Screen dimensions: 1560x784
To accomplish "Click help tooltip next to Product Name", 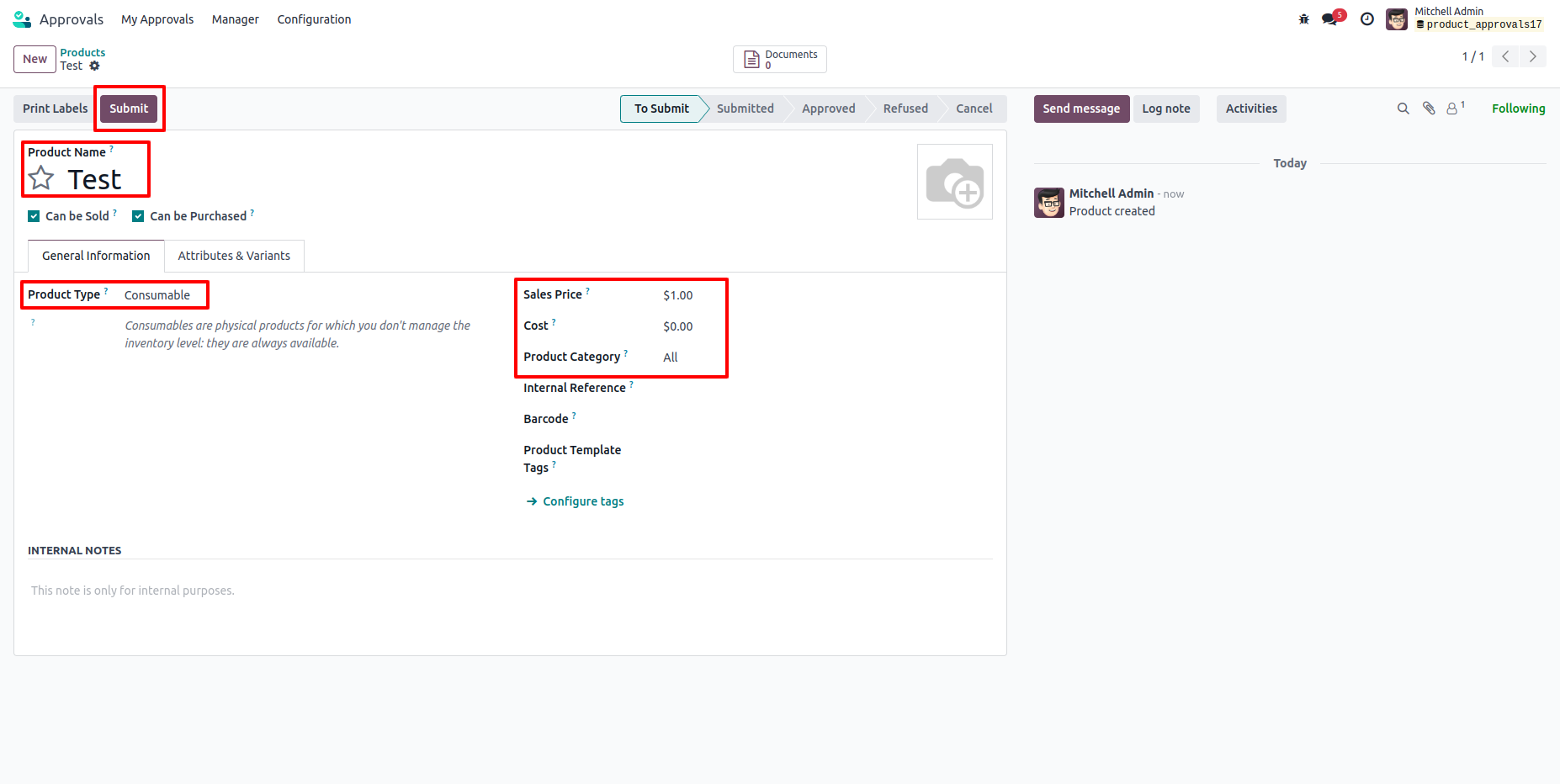I will coord(111,149).
